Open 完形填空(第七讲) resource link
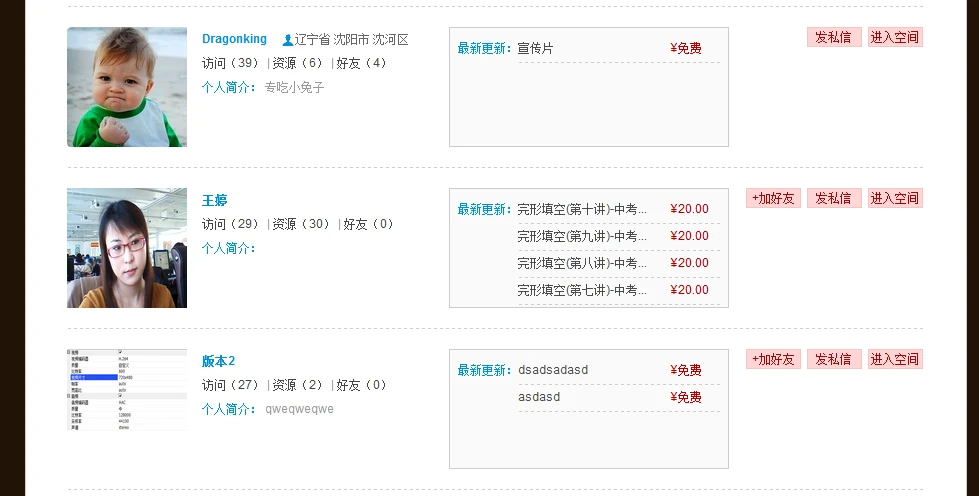The width and height of the screenshot is (979, 496). [582, 290]
